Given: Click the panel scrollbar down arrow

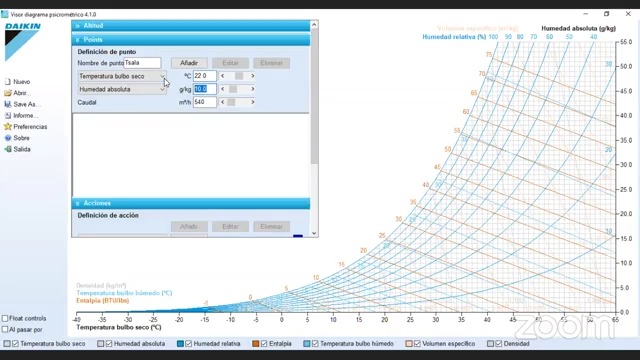Looking at the screenshot, I should click(314, 233).
